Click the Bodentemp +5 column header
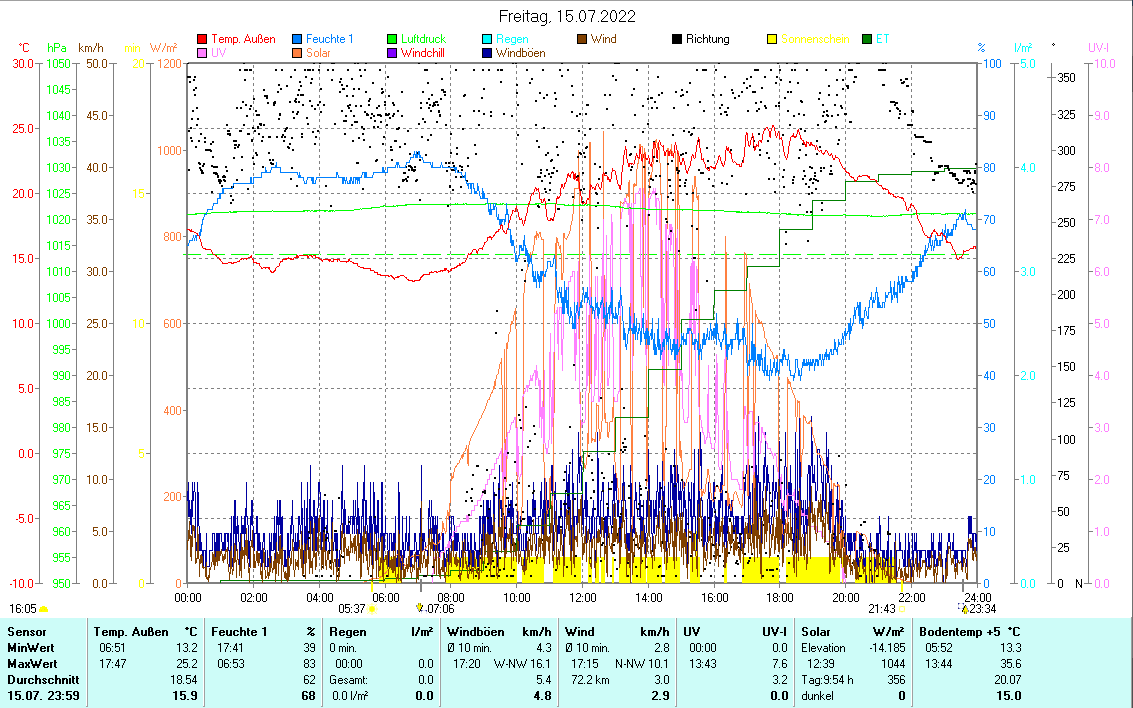 pos(968,632)
